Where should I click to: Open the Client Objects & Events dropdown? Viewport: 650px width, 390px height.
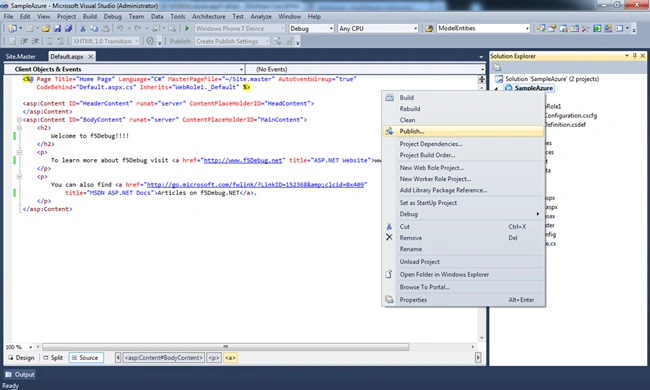point(241,69)
